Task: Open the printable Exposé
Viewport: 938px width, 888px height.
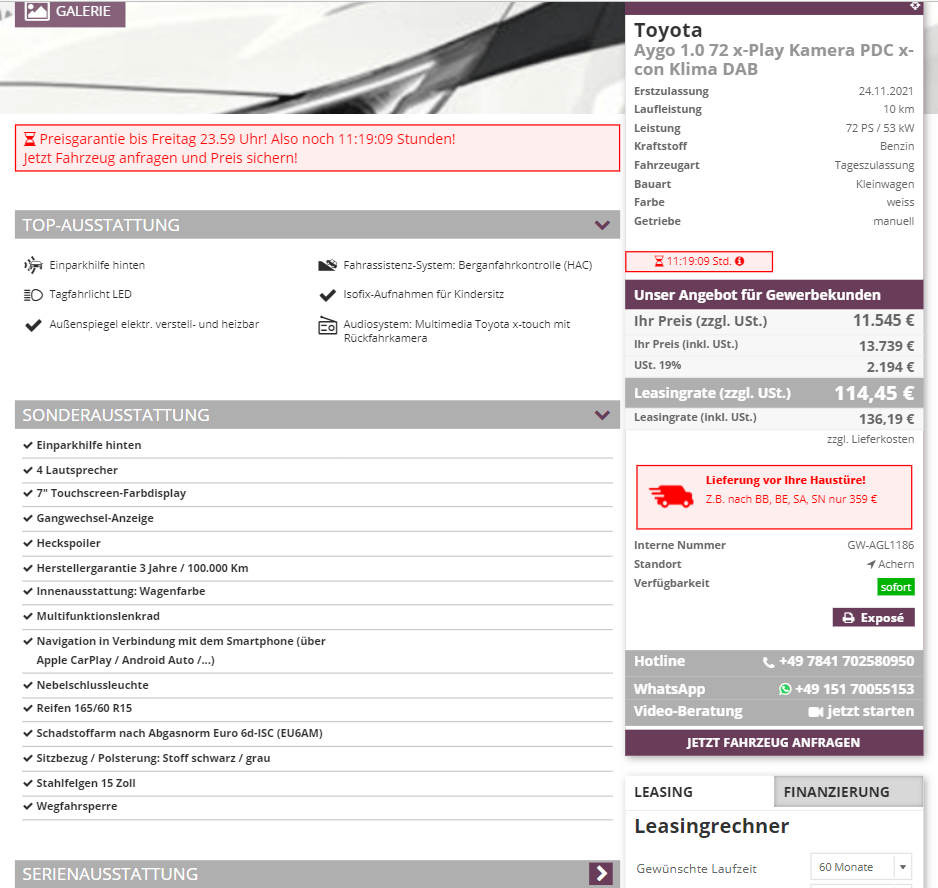Action: click(x=873, y=618)
